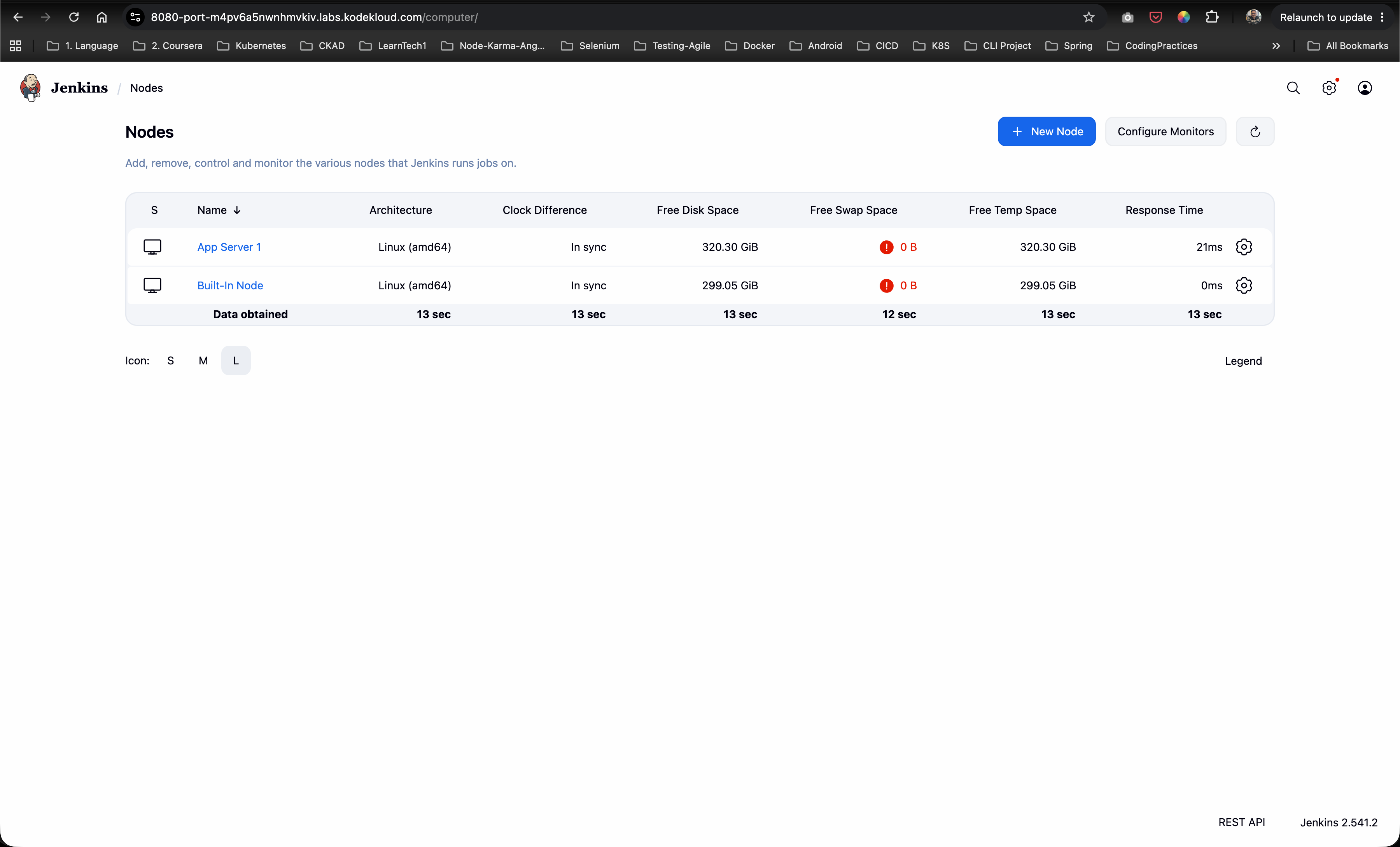This screenshot has width=1400, height=847.
Task: Sort by Free Swap Space header
Action: [x=853, y=210]
